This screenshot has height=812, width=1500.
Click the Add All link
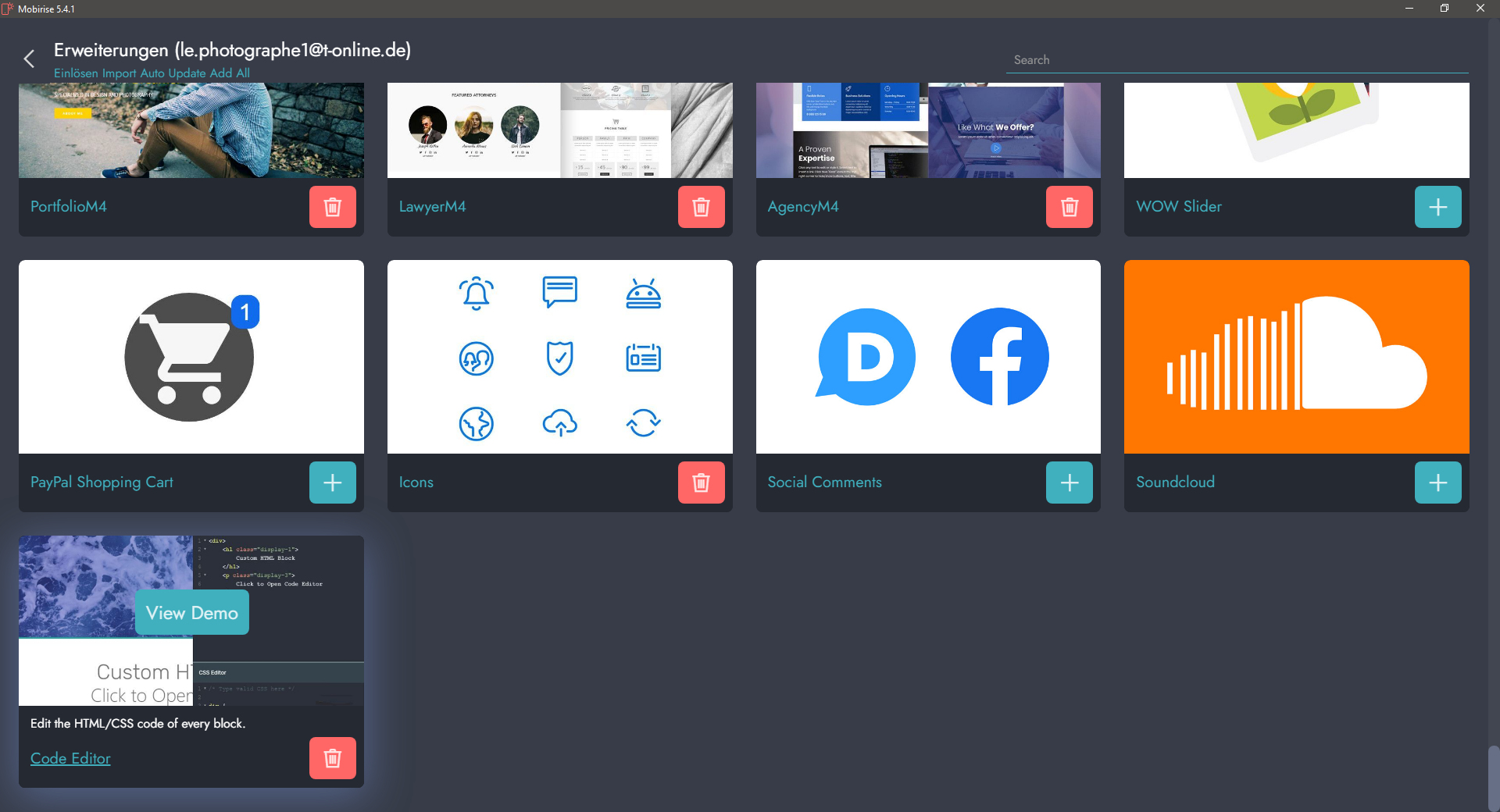pos(230,73)
